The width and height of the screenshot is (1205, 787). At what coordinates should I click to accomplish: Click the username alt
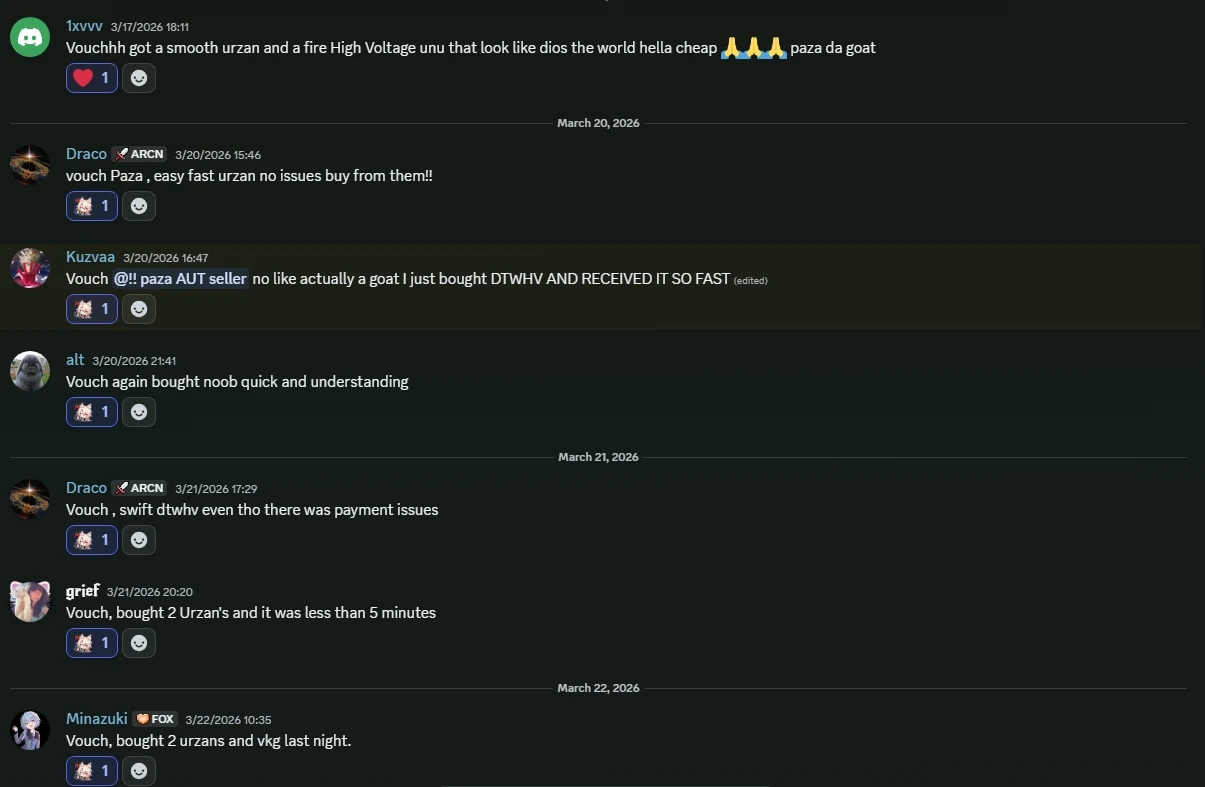pyautogui.click(x=75, y=359)
